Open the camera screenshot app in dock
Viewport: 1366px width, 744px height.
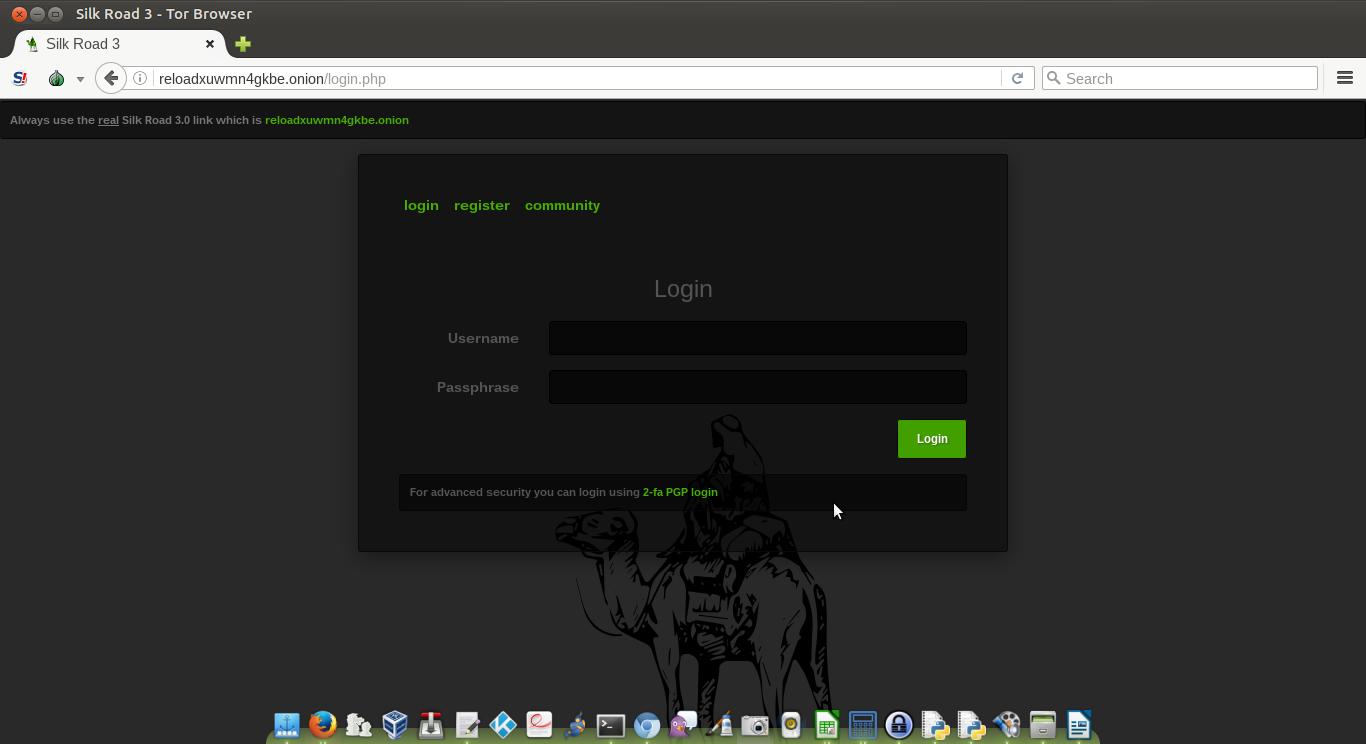coord(755,724)
